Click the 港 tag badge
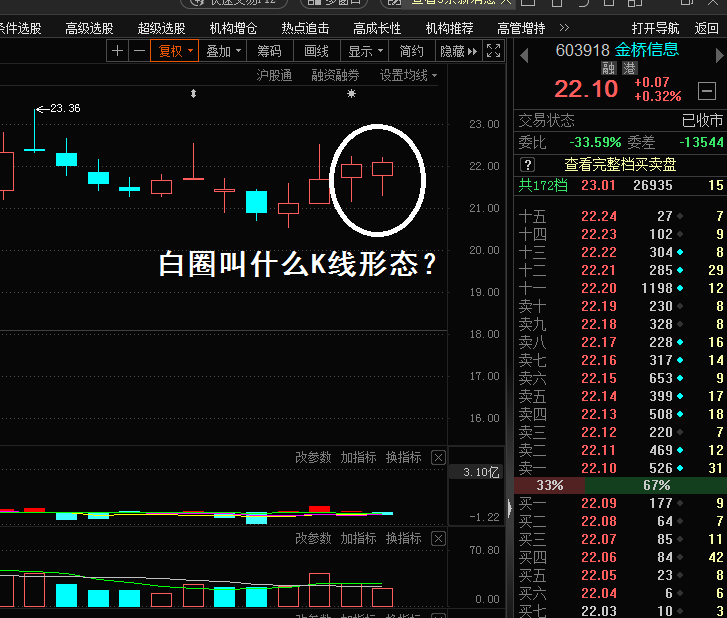The image size is (727, 618). (x=629, y=68)
